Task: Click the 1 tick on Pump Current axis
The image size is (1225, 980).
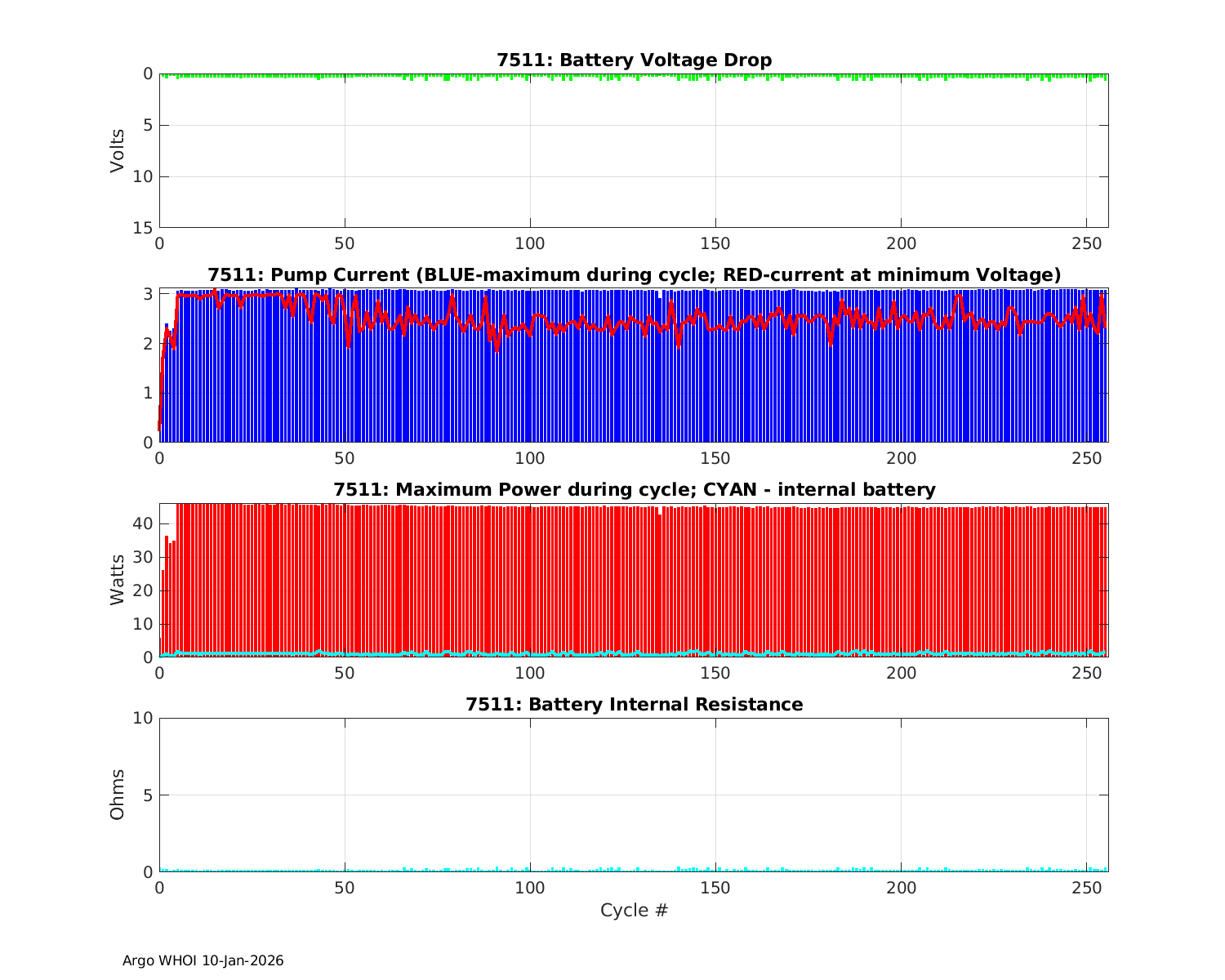Action: (x=148, y=393)
